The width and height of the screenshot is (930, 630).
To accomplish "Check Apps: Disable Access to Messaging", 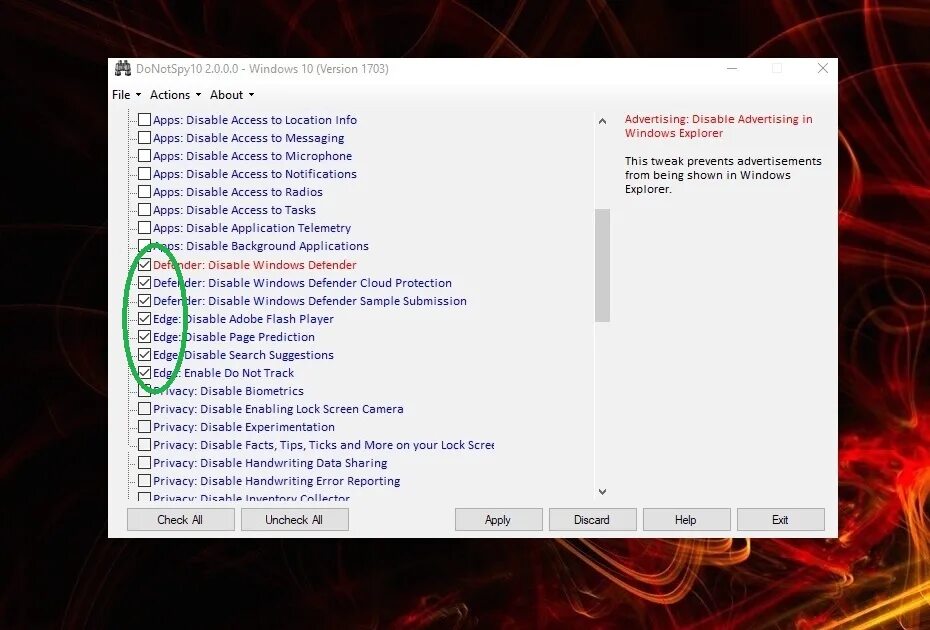I will [145, 138].
